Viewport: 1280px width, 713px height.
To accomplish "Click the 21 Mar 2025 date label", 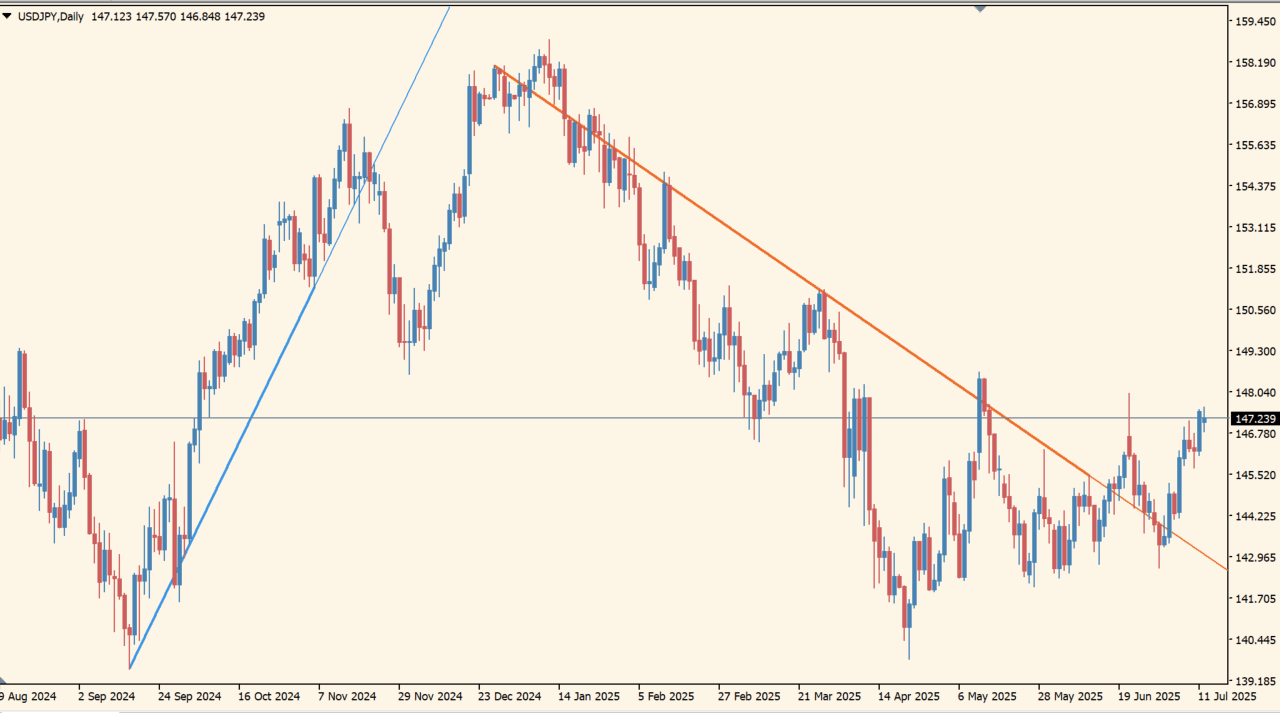I will (829, 696).
